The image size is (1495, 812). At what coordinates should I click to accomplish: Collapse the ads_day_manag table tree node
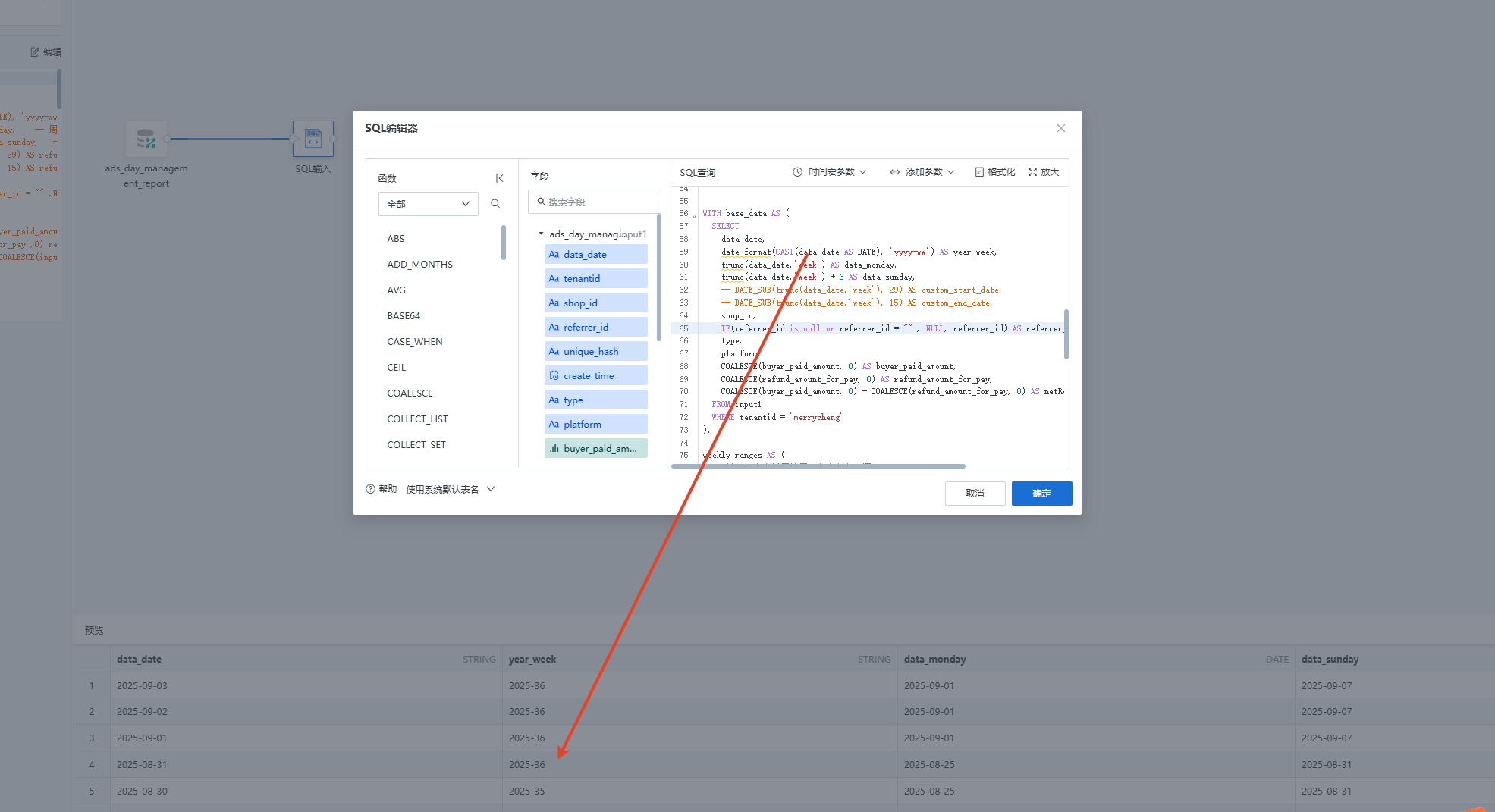click(x=541, y=234)
